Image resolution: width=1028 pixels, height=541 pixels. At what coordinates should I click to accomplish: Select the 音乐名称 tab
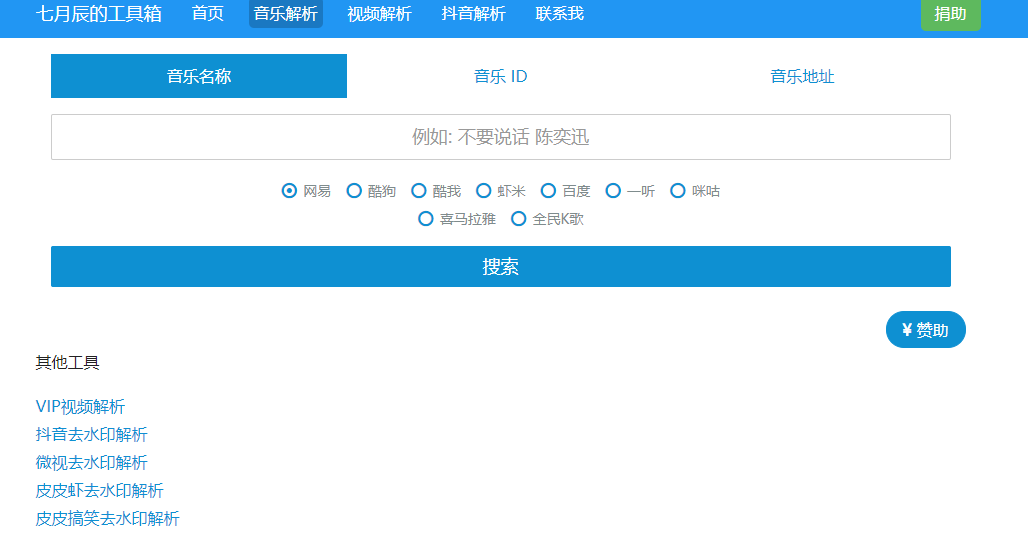coord(199,76)
